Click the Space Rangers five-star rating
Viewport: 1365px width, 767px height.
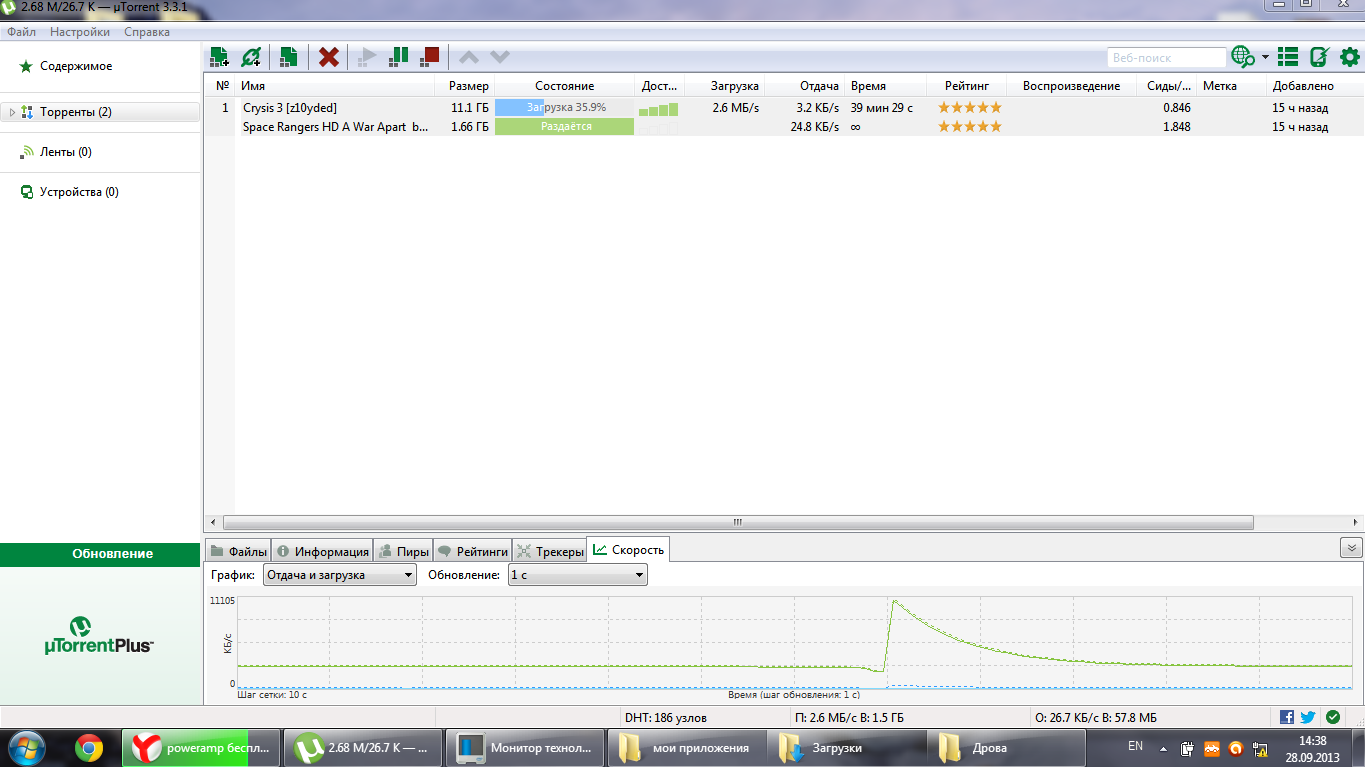point(969,127)
